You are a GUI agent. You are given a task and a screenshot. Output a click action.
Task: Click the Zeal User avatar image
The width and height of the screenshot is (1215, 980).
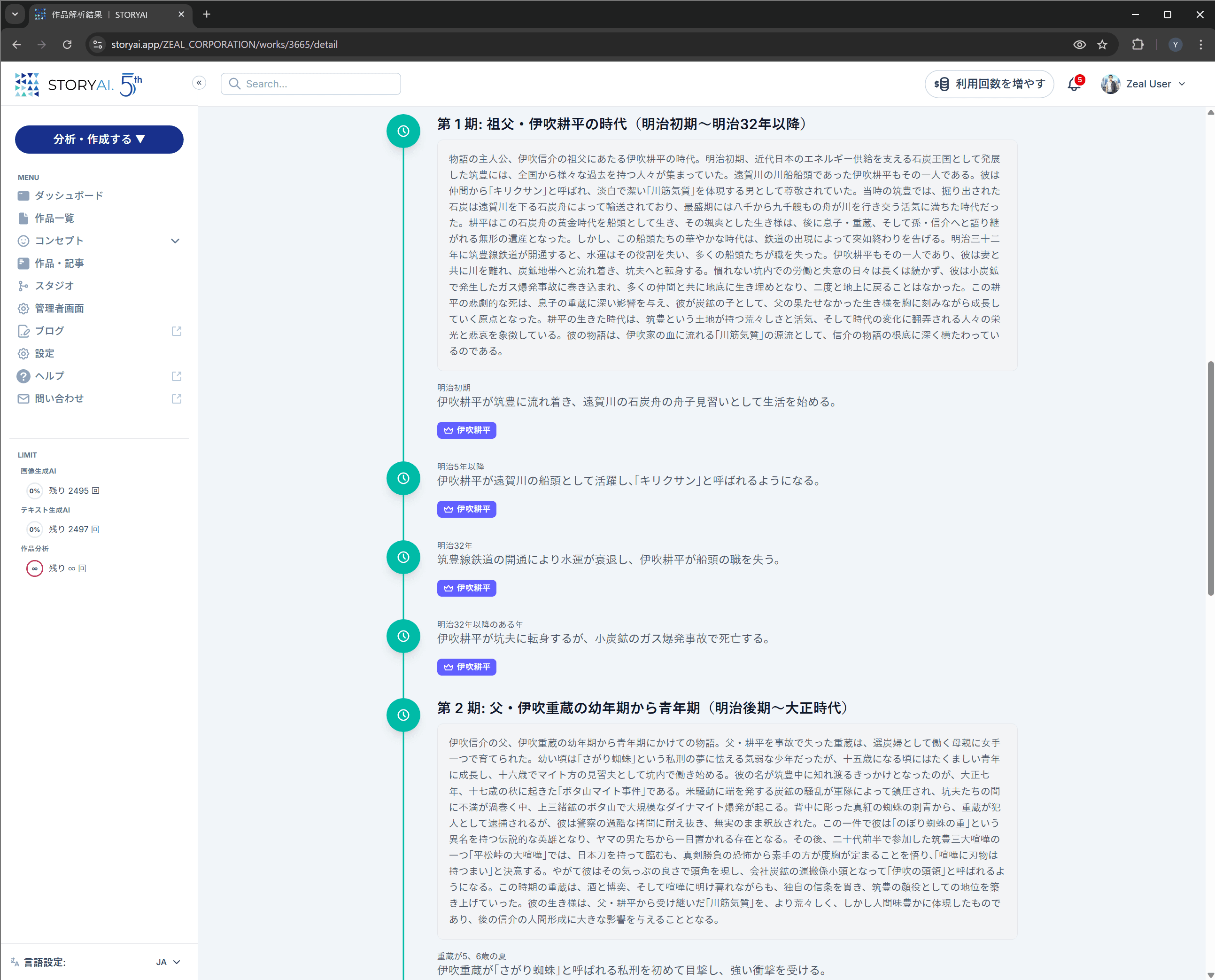pos(1110,84)
